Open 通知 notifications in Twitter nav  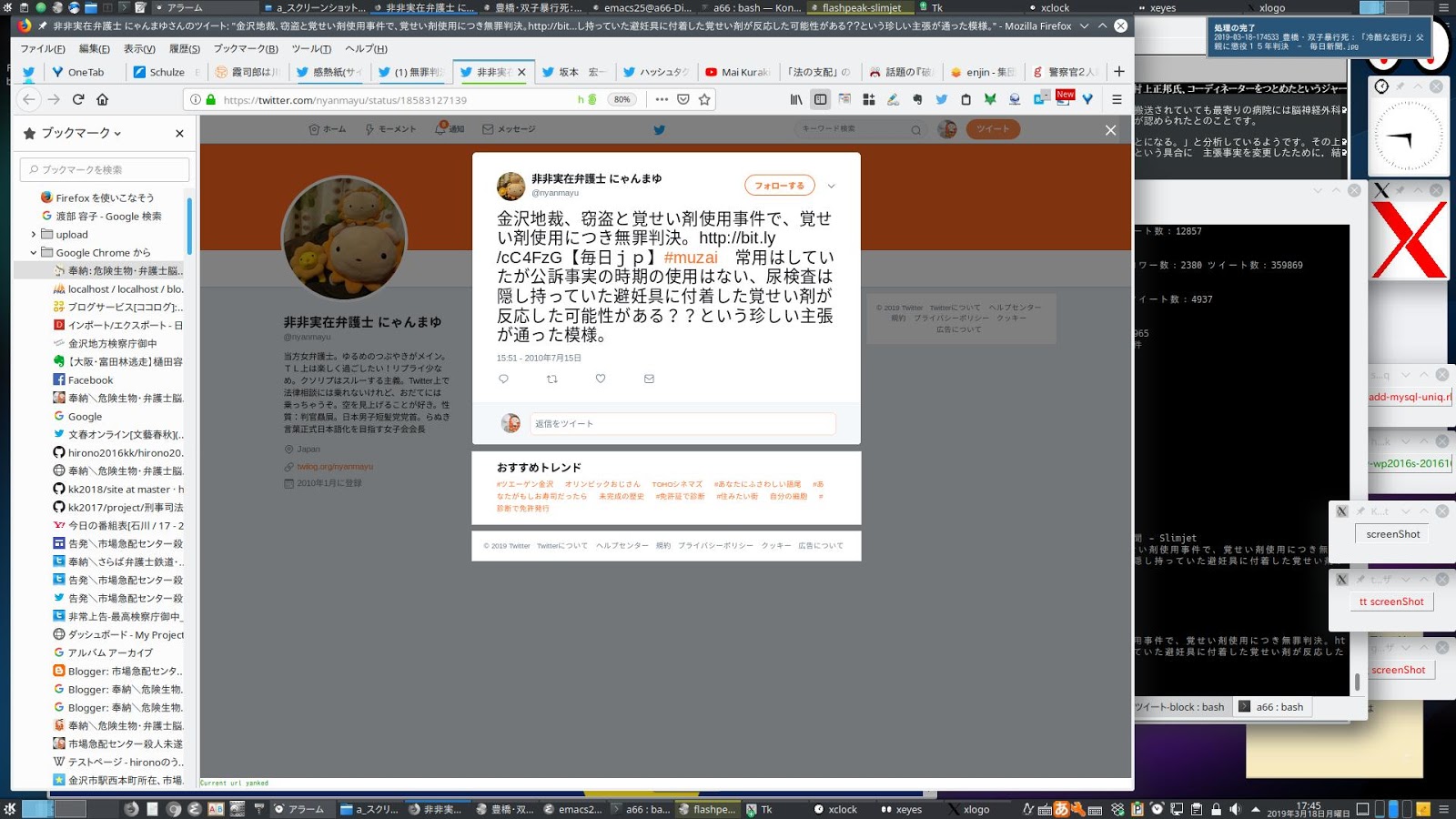coord(450,129)
